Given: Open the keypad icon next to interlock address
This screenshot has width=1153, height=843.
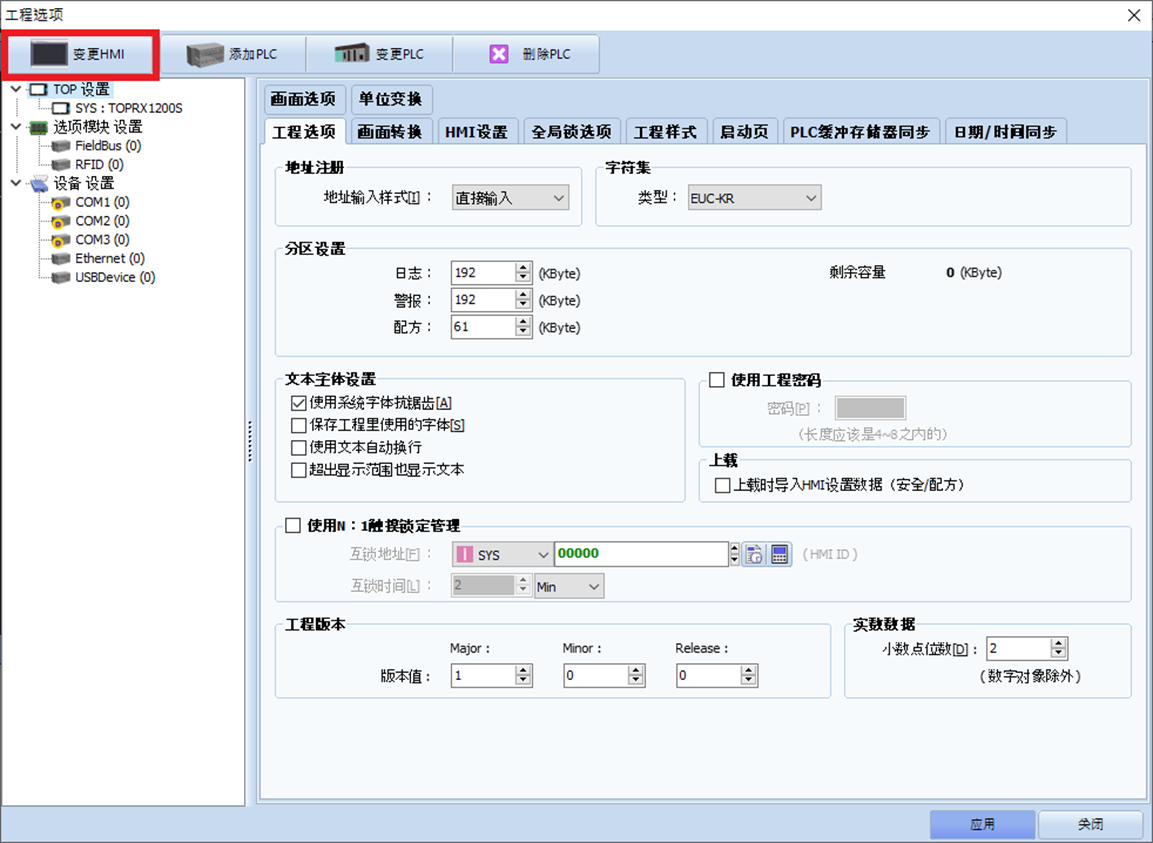Looking at the screenshot, I should [780, 555].
